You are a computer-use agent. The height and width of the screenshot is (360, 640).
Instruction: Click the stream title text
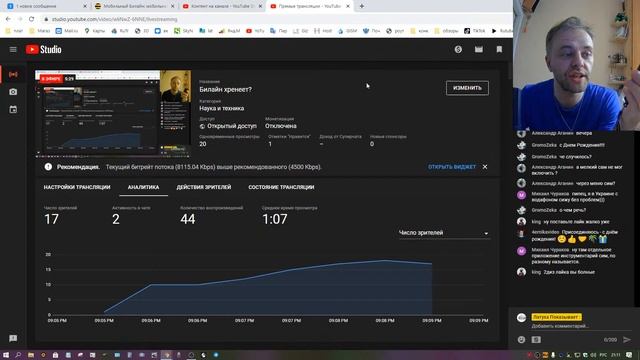[x=225, y=89]
